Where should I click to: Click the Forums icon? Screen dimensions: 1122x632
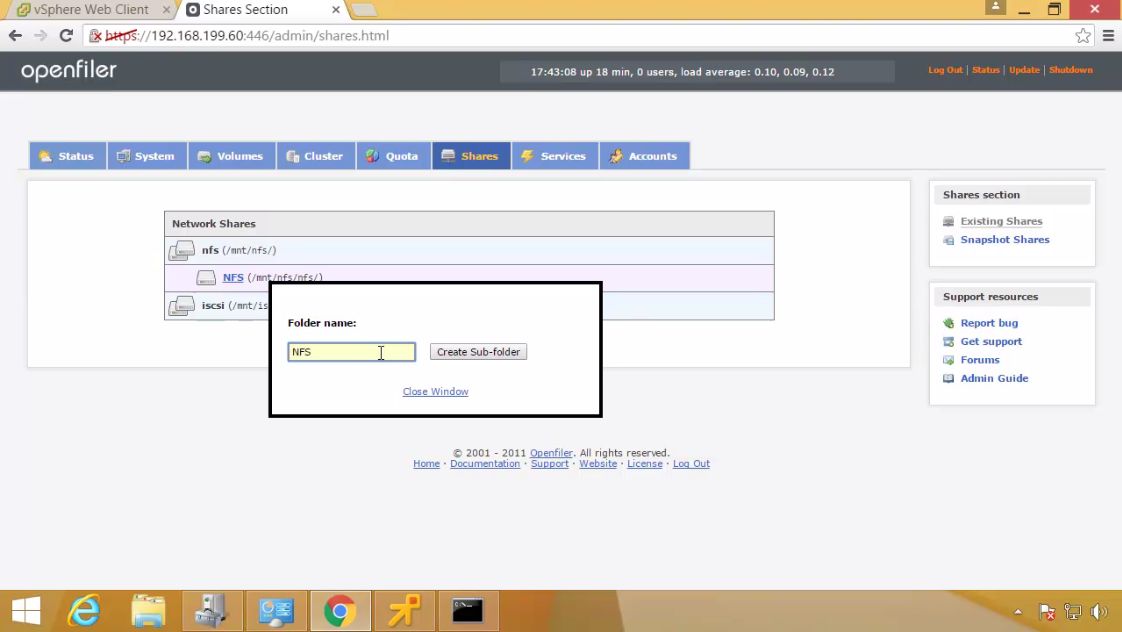click(x=948, y=360)
